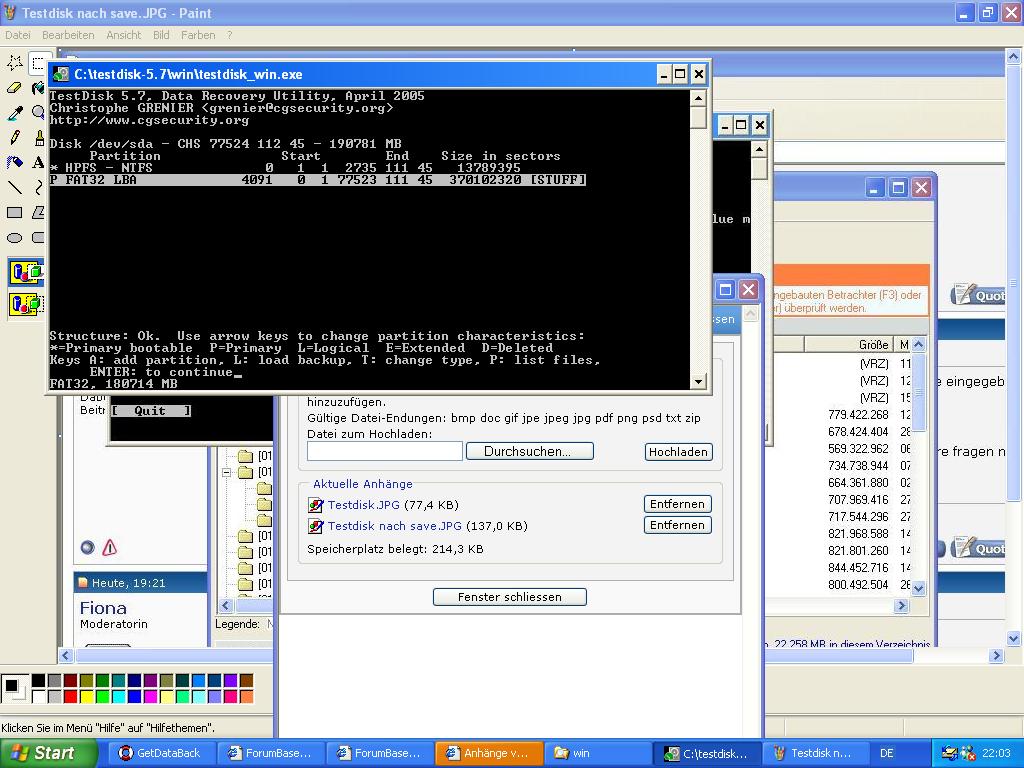Open the Bearbeiten menu
1024x768 pixels.
point(68,35)
